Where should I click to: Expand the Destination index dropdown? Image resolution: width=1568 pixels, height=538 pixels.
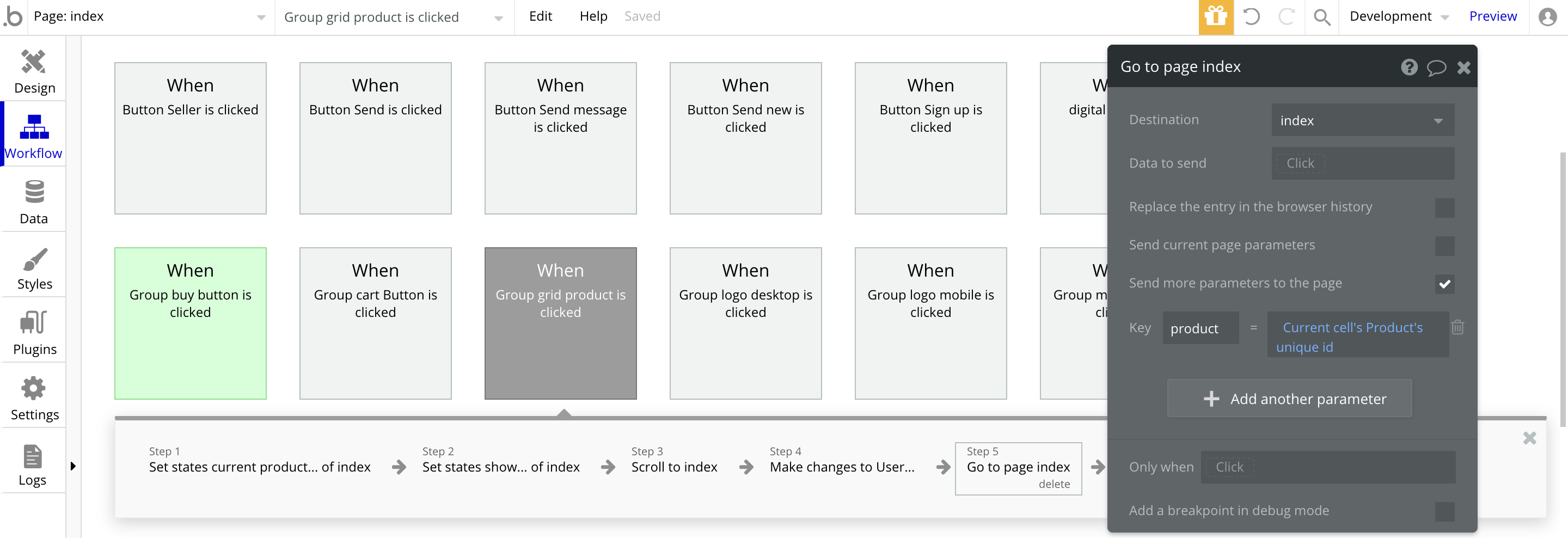click(x=1362, y=120)
